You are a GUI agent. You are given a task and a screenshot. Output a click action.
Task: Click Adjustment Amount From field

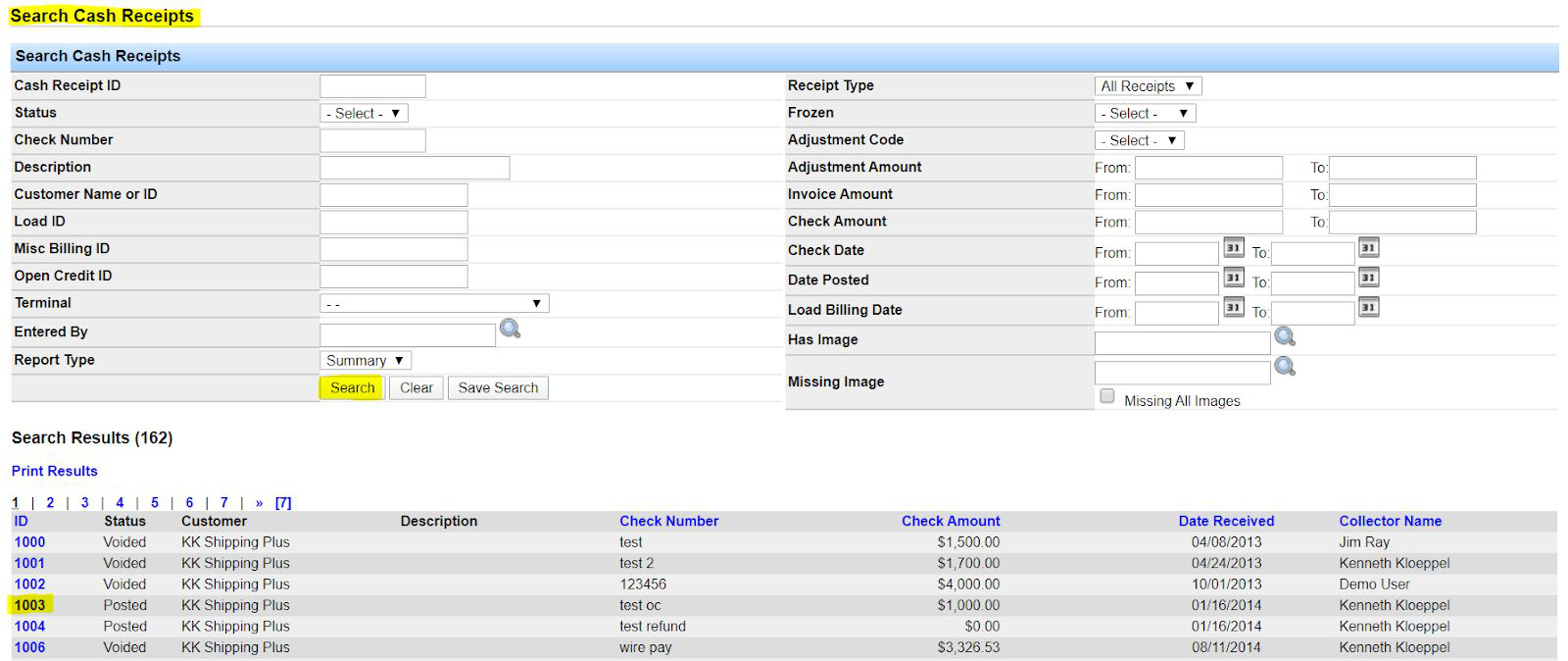coord(1208,168)
